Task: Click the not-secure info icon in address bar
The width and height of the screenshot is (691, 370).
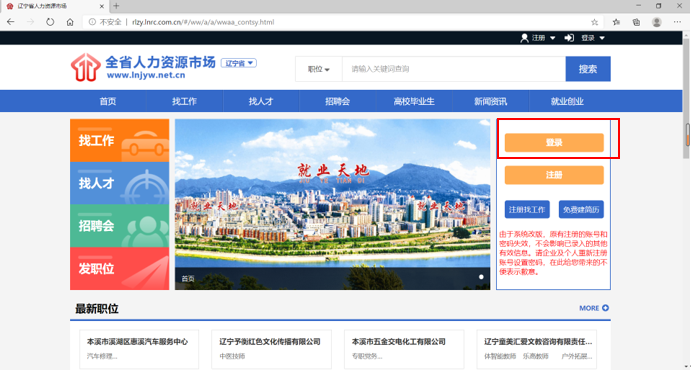Action: 92,22
